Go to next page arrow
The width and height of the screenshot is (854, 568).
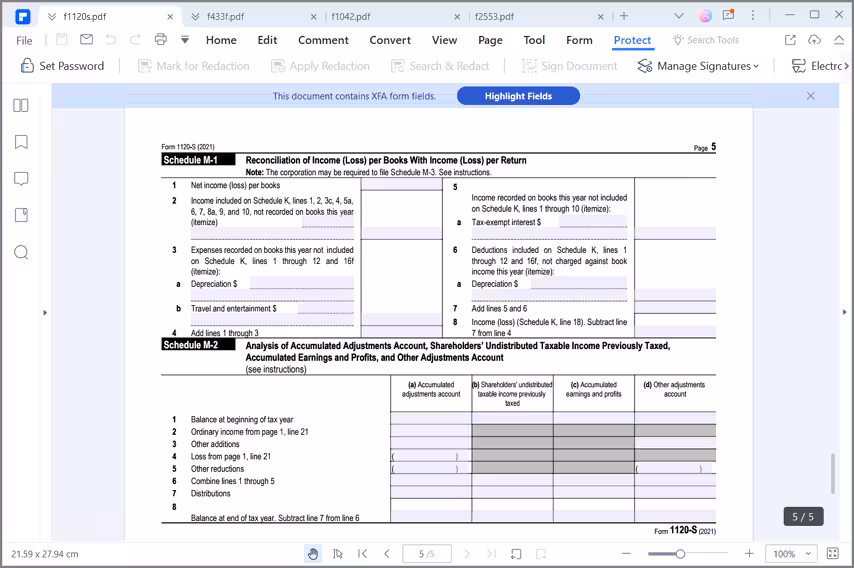(x=467, y=554)
